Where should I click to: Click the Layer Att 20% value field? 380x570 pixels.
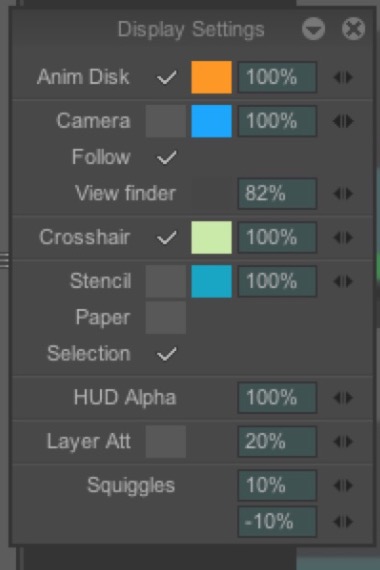[x=277, y=441]
